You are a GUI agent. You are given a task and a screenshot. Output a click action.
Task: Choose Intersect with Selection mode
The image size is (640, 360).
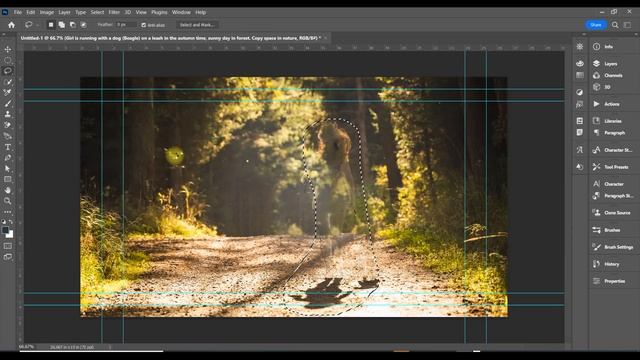(x=84, y=25)
